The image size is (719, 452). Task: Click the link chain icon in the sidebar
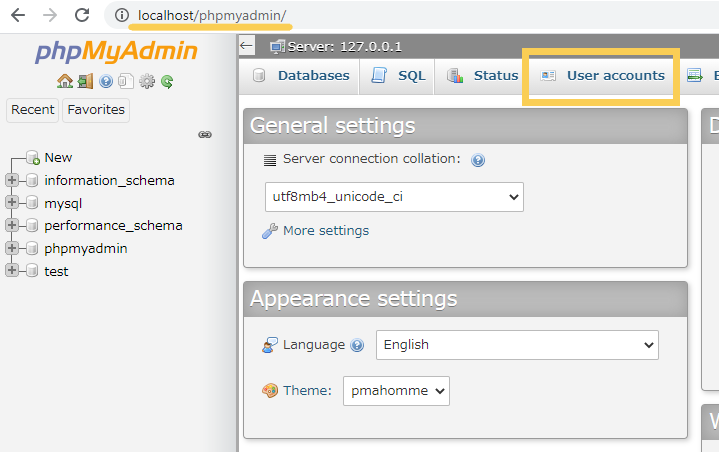pos(205,134)
